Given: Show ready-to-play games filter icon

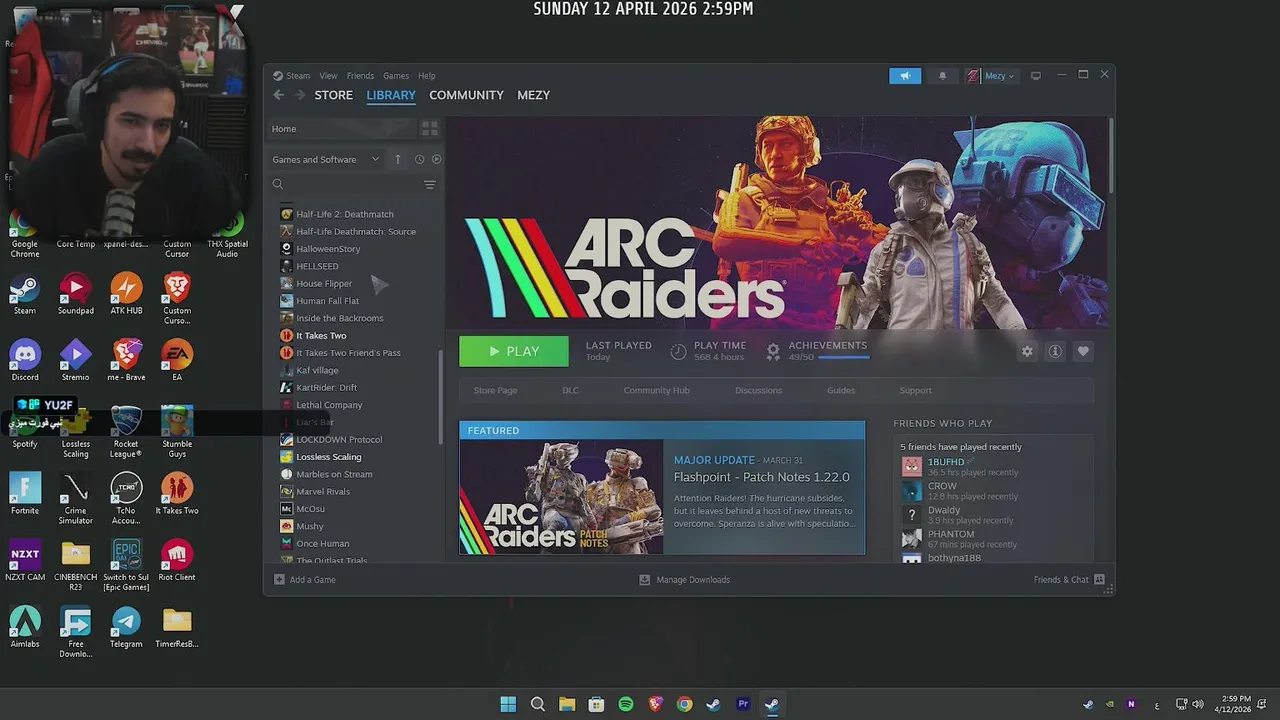Looking at the screenshot, I should [x=436, y=159].
